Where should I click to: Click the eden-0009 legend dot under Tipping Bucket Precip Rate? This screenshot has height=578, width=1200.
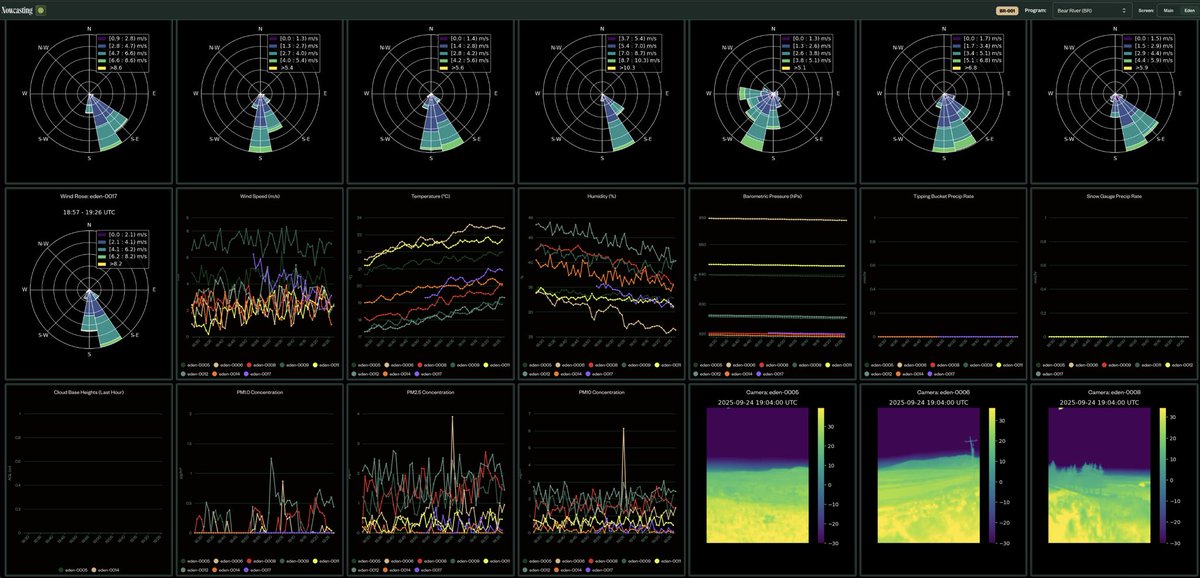tap(965, 365)
